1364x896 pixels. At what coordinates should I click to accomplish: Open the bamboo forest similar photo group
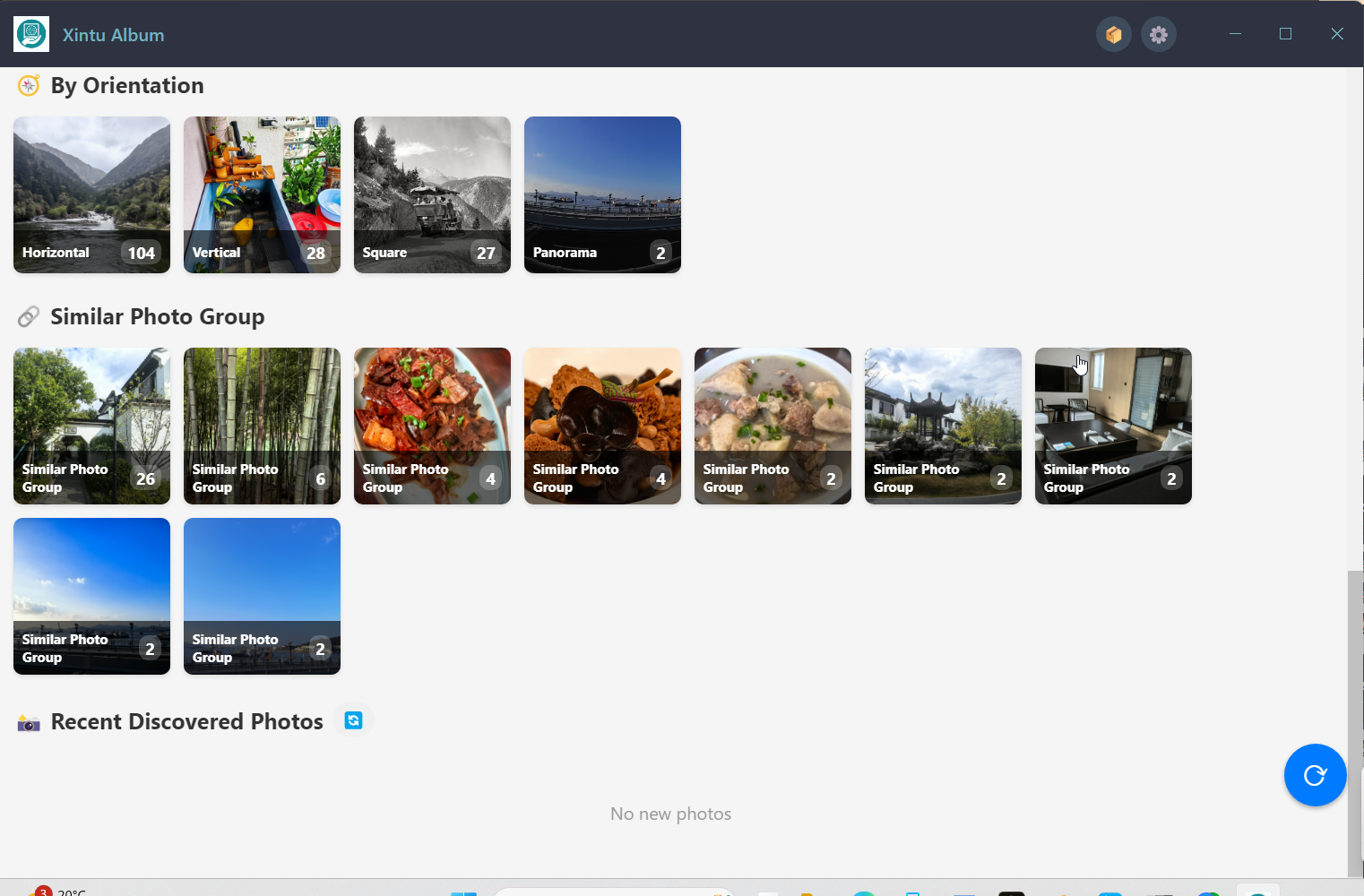(x=262, y=426)
